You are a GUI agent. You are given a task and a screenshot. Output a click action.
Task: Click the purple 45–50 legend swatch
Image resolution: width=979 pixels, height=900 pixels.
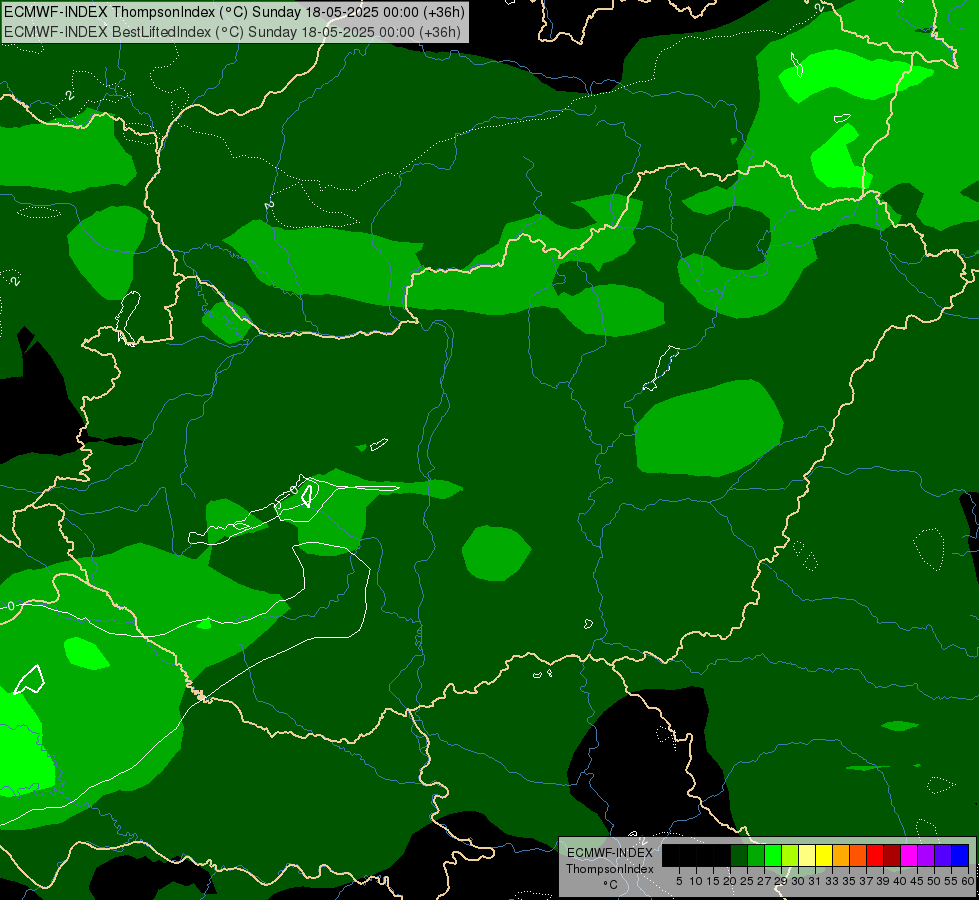coord(927,855)
